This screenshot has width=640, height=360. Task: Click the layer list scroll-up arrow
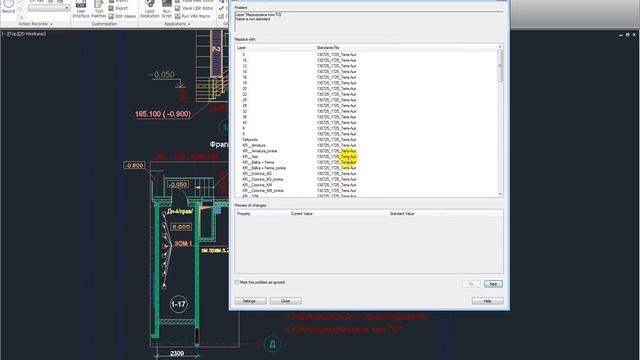500,47
